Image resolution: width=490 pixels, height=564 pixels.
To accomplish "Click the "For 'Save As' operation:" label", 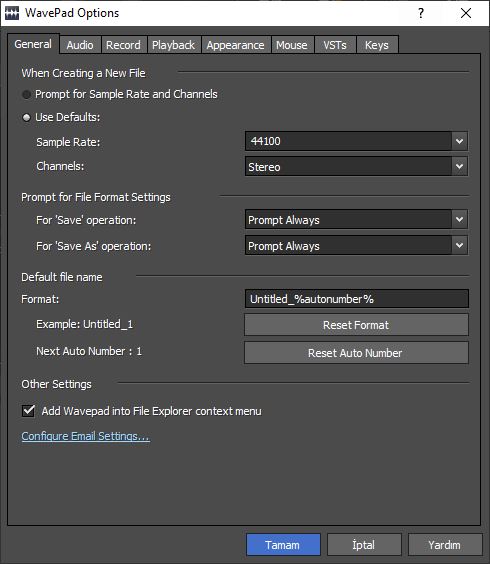I will coord(94,246).
